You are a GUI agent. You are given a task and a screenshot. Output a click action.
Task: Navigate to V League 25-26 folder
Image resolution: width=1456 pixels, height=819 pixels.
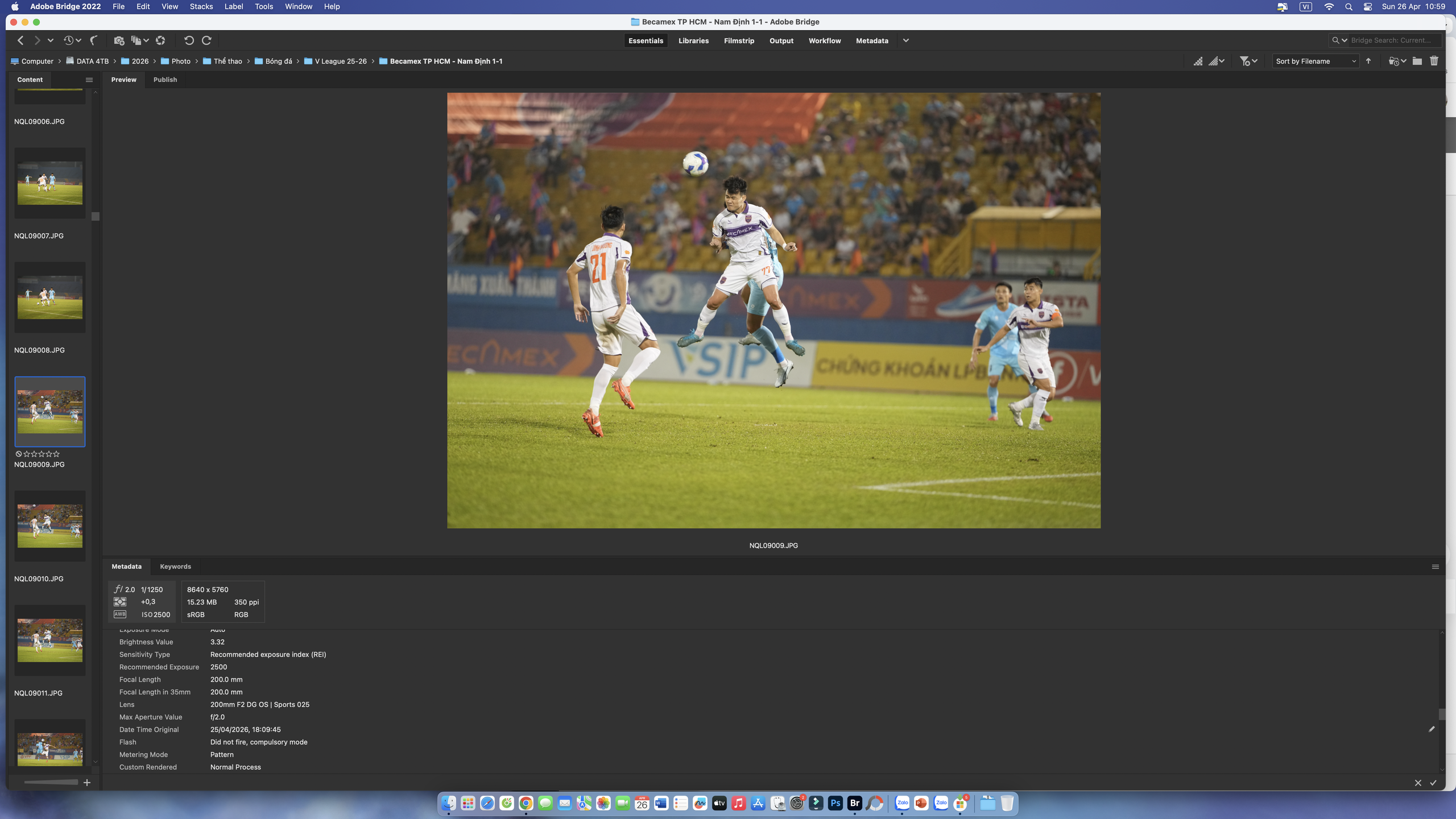[340, 61]
